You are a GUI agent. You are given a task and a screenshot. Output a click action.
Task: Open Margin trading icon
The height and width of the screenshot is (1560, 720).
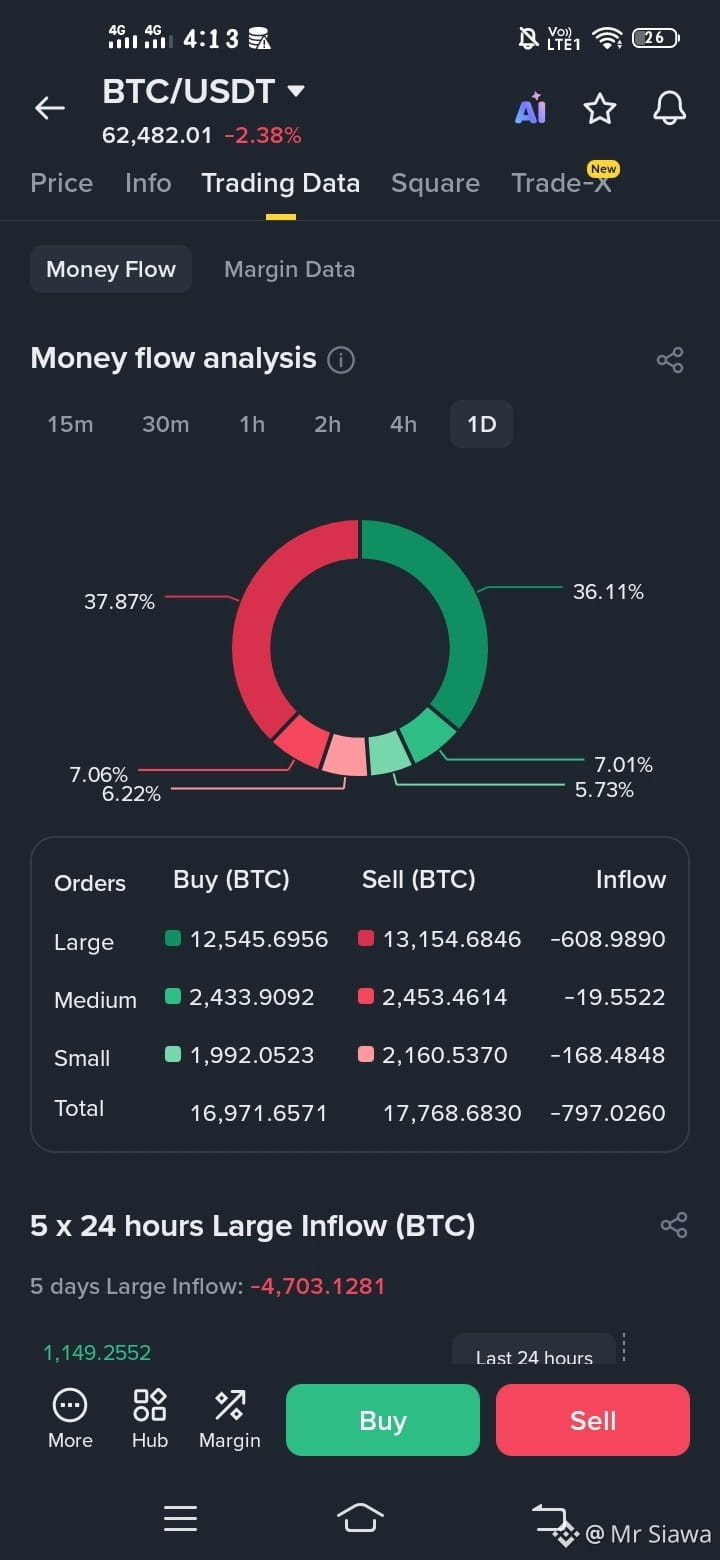(230, 1418)
